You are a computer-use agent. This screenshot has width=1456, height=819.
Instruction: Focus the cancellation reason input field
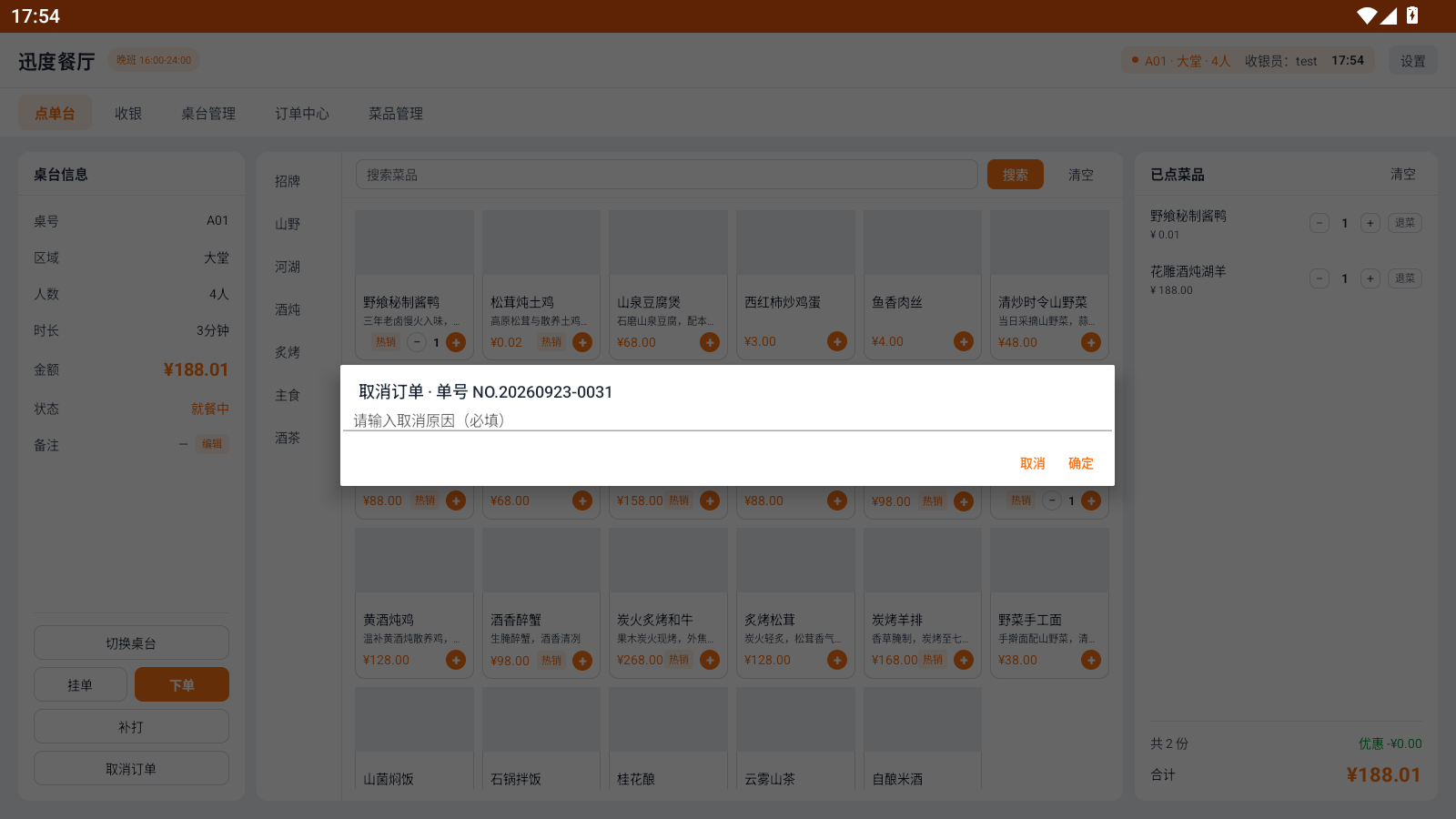[x=727, y=420]
